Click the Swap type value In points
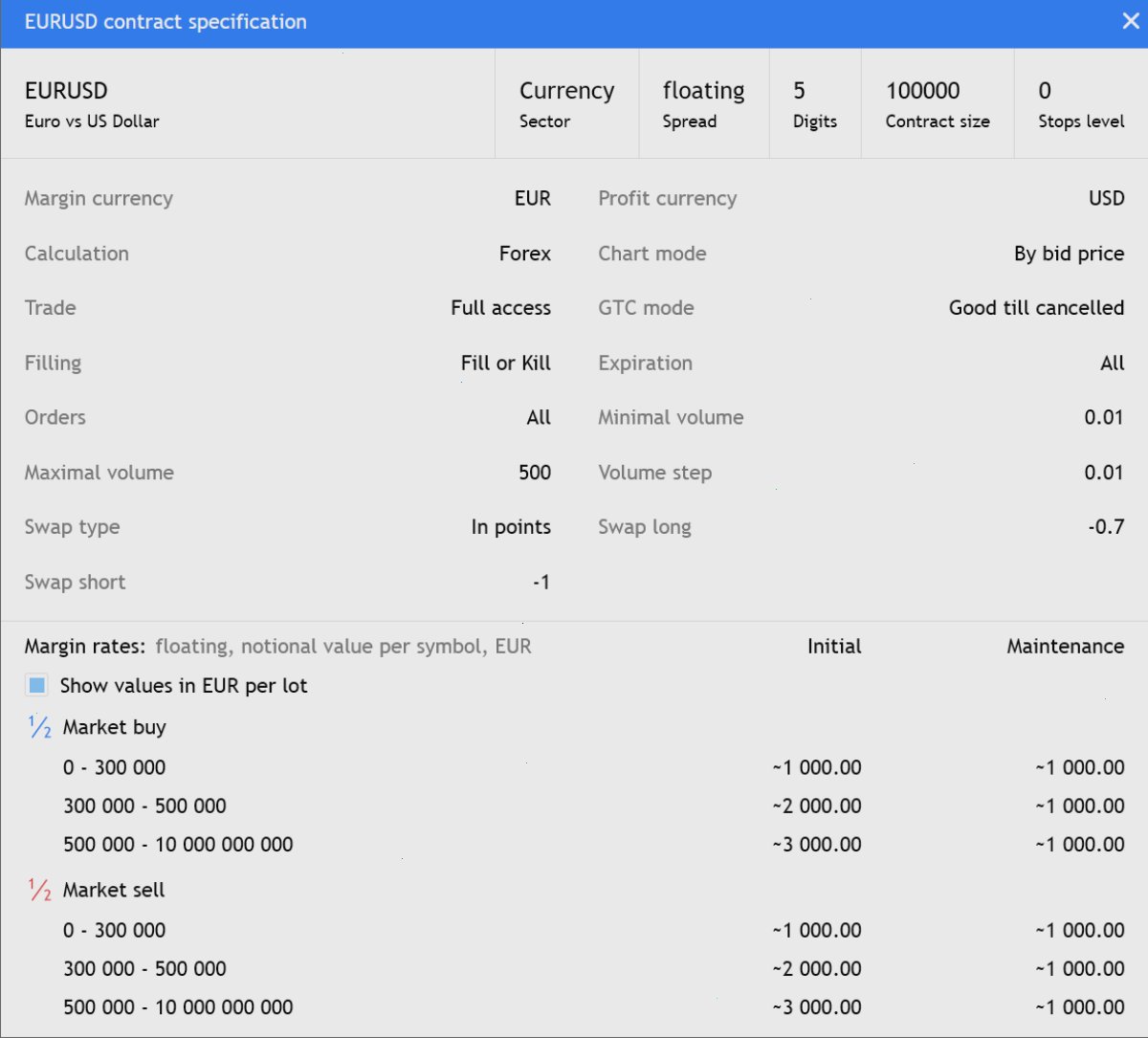This screenshot has height=1038, width=1148. point(511,527)
